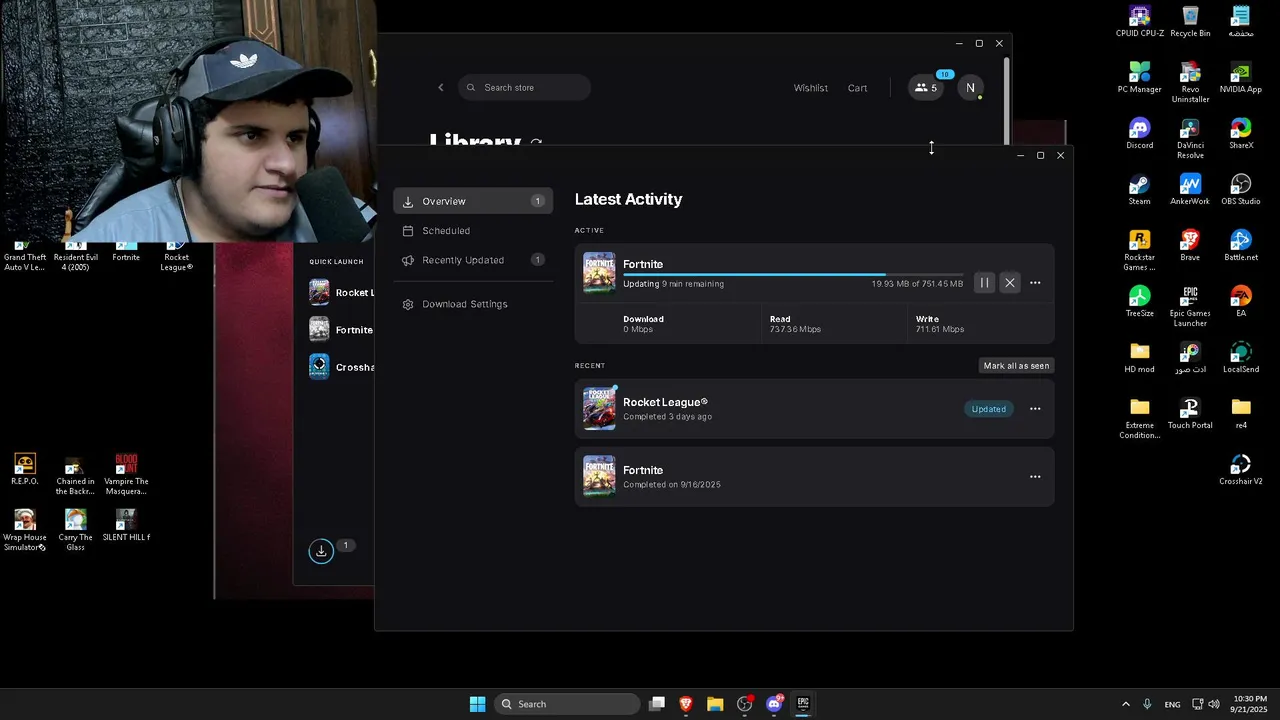Open more options for Rocket League entry
Screen dimensions: 1280x720
coord(1035,409)
